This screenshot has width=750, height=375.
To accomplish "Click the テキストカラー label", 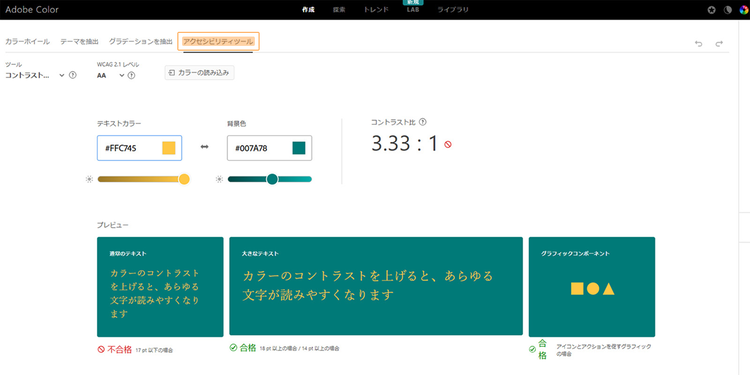I will [x=119, y=123].
